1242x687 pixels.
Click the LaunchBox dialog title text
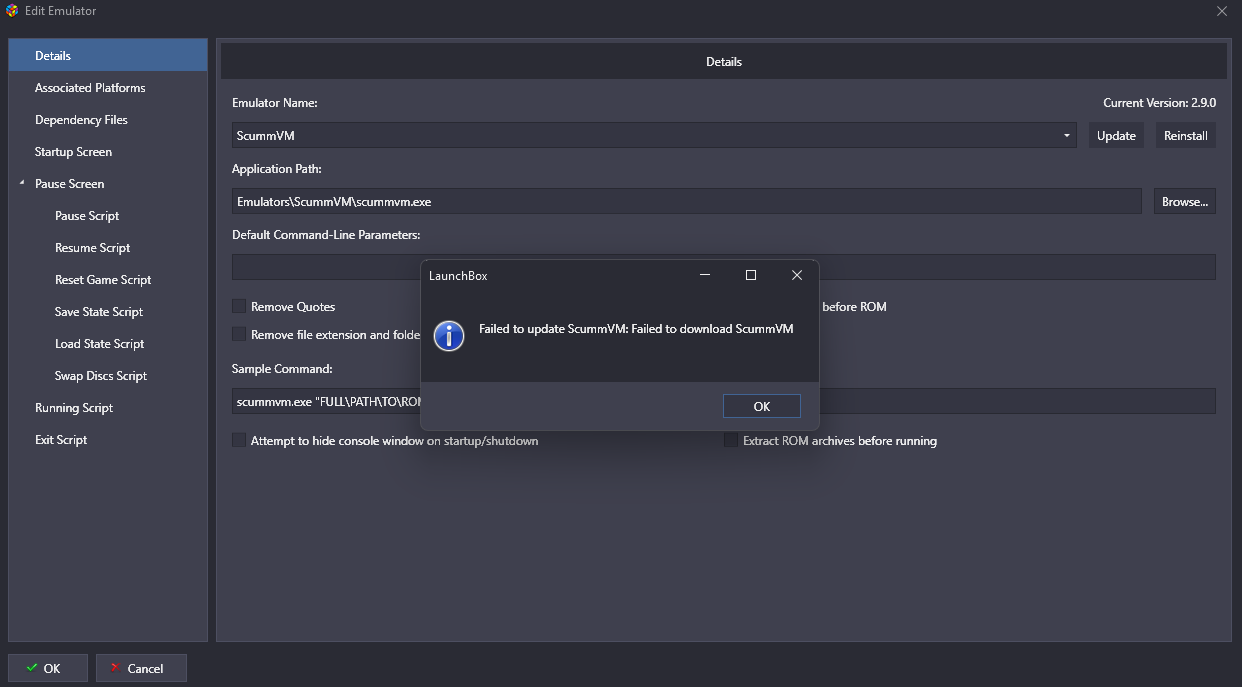(458, 275)
